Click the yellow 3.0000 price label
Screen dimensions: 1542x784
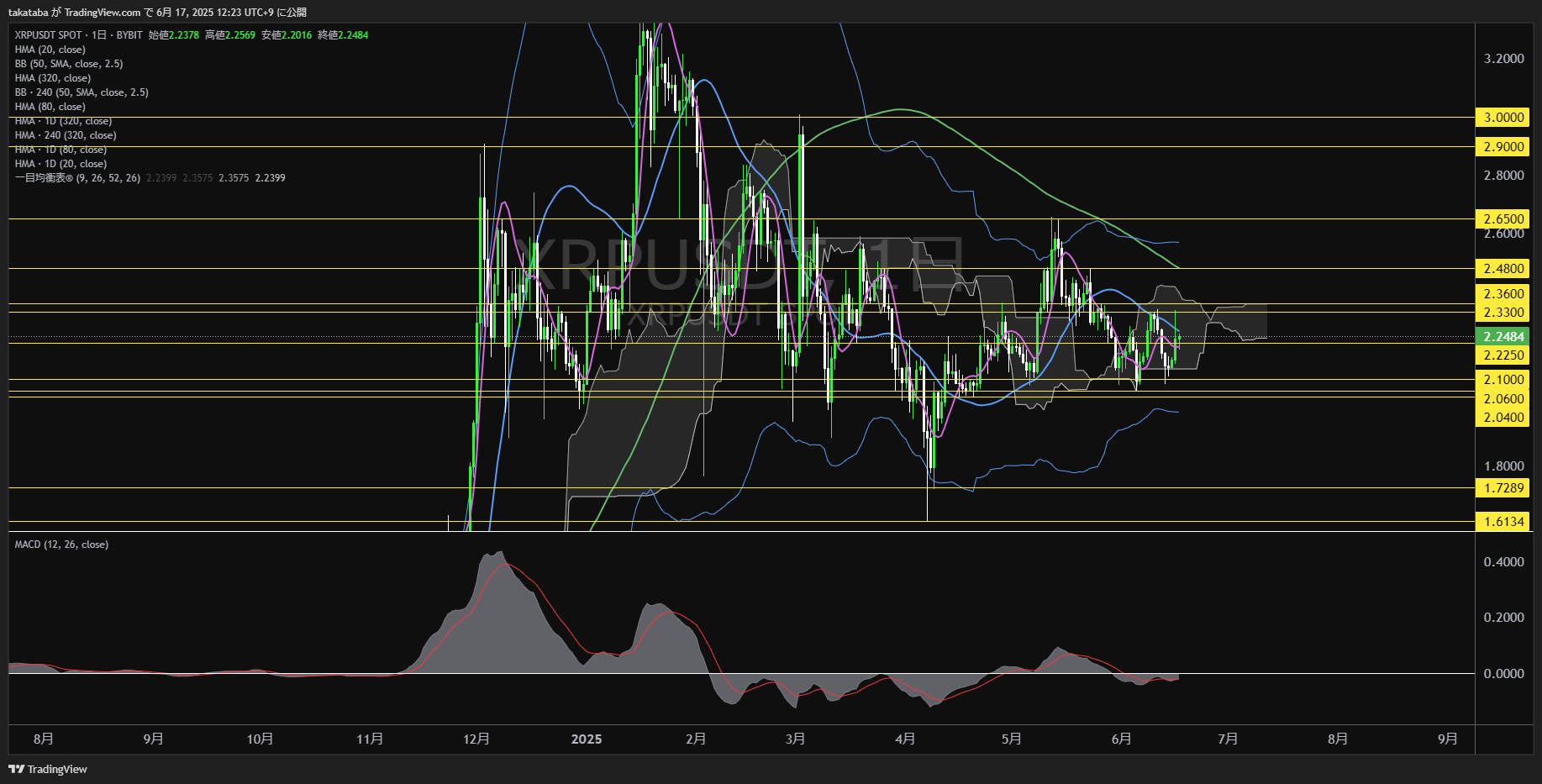[x=1503, y=118]
